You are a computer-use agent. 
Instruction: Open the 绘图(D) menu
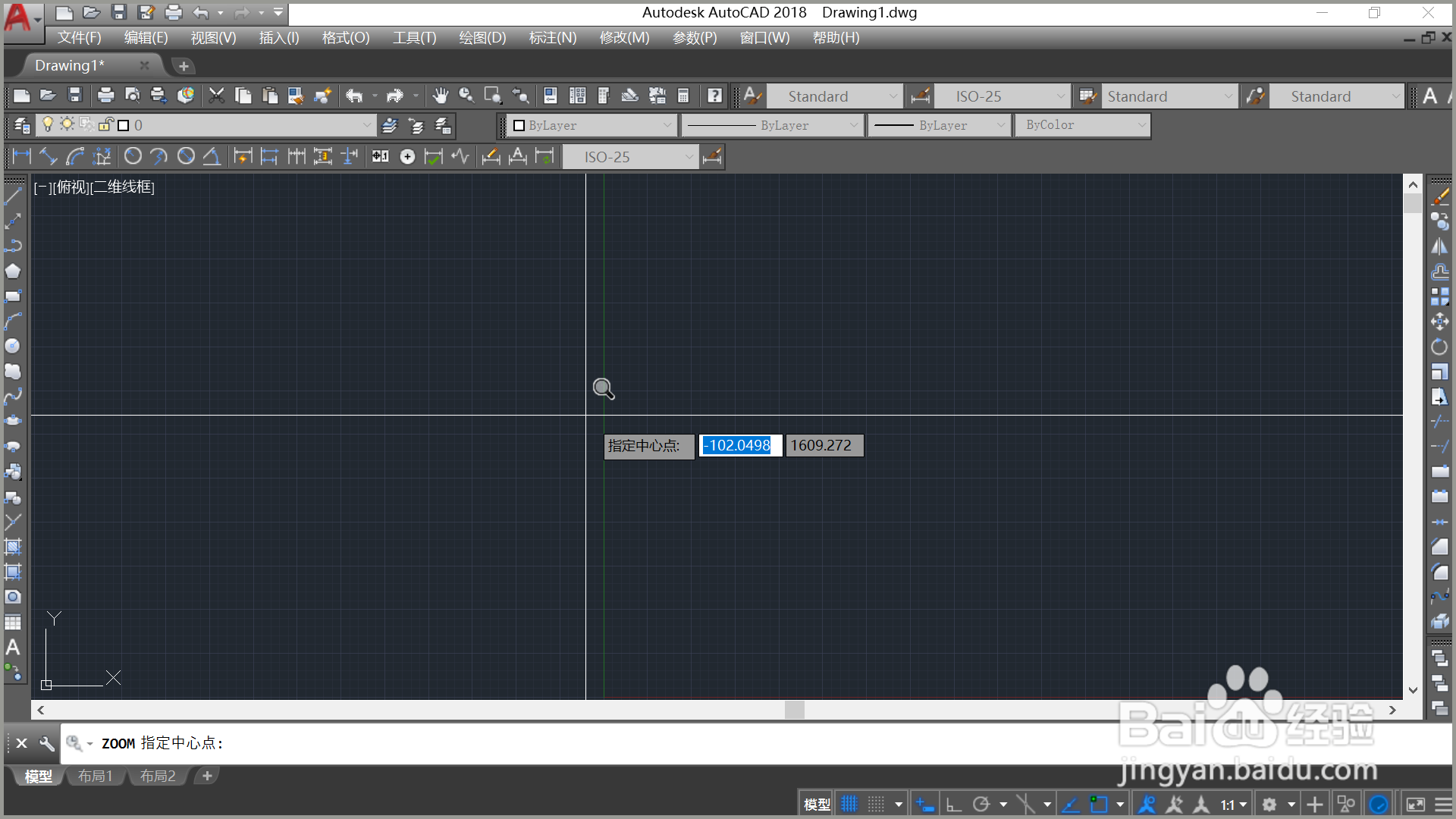click(482, 38)
